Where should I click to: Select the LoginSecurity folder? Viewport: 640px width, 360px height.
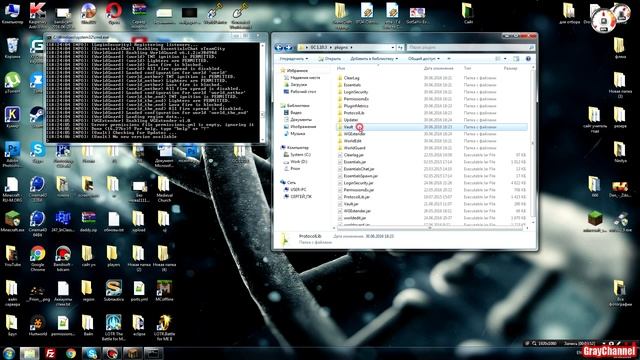[x=356, y=92]
